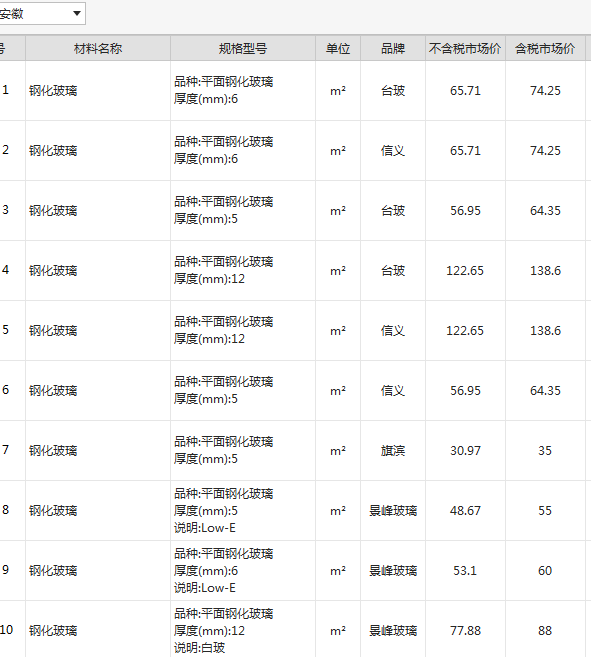
Task: Click price 138.6 in row 4
Action: (x=545, y=270)
